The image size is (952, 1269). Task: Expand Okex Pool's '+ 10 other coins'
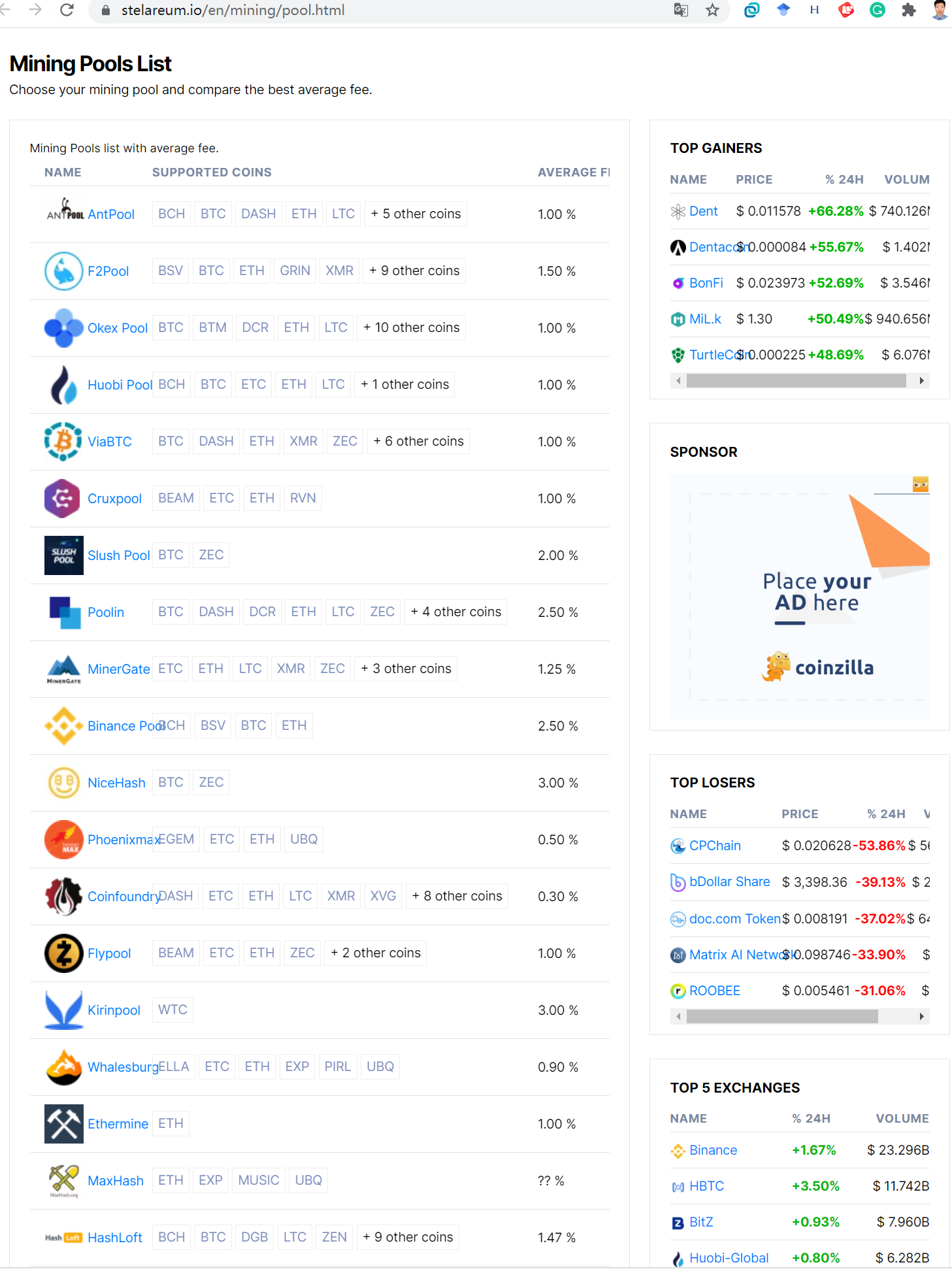(412, 328)
